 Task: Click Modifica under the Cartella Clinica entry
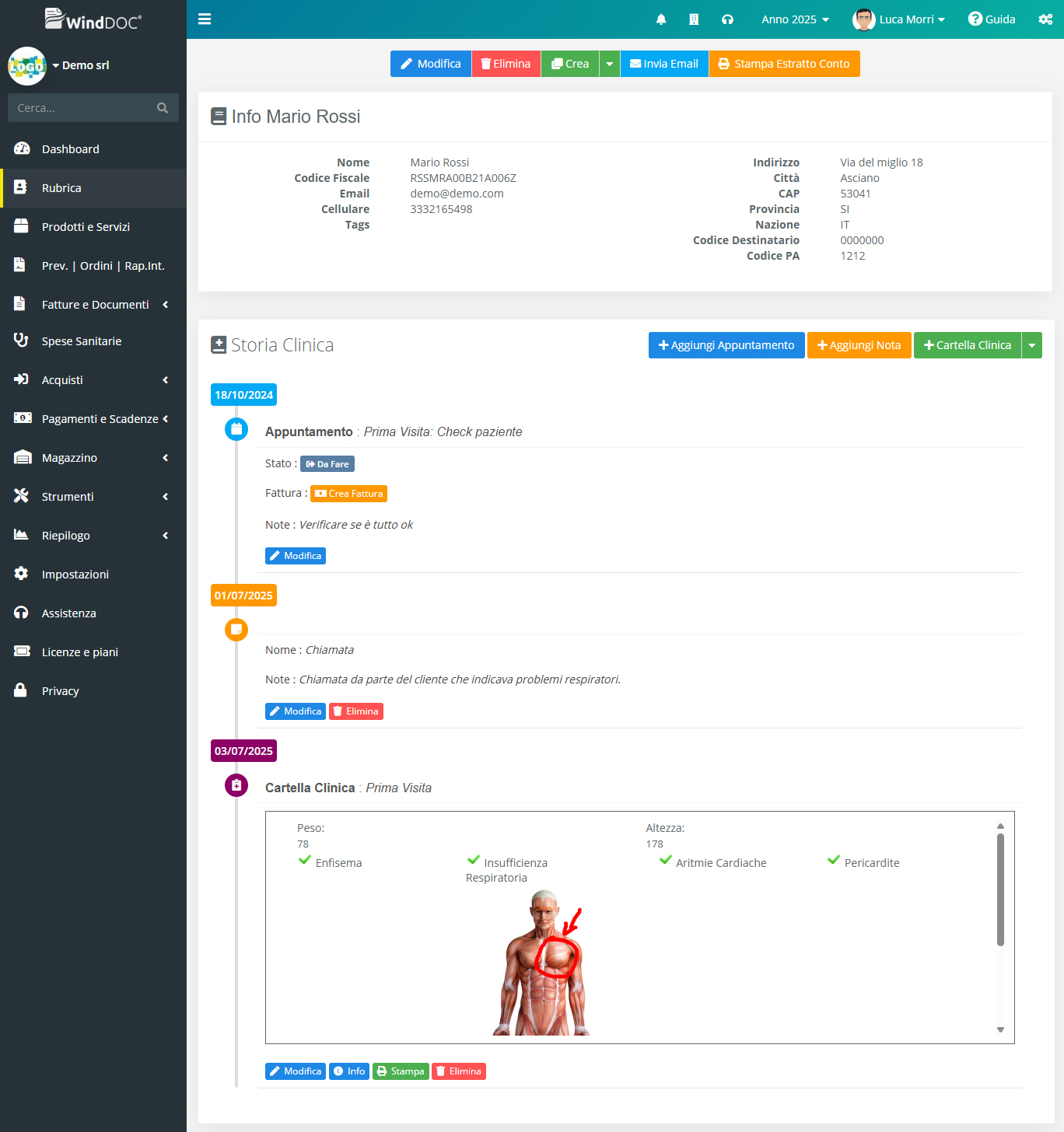click(x=296, y=1071)
